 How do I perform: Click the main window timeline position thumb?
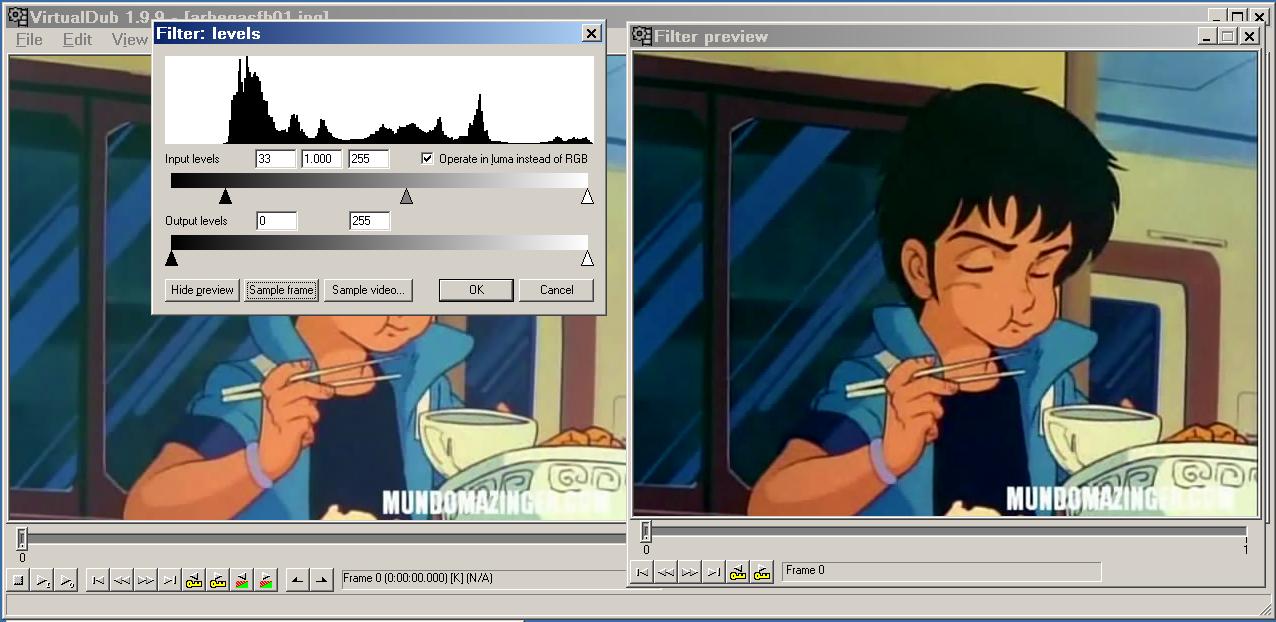pyautogui.click(x=22, y=538)
